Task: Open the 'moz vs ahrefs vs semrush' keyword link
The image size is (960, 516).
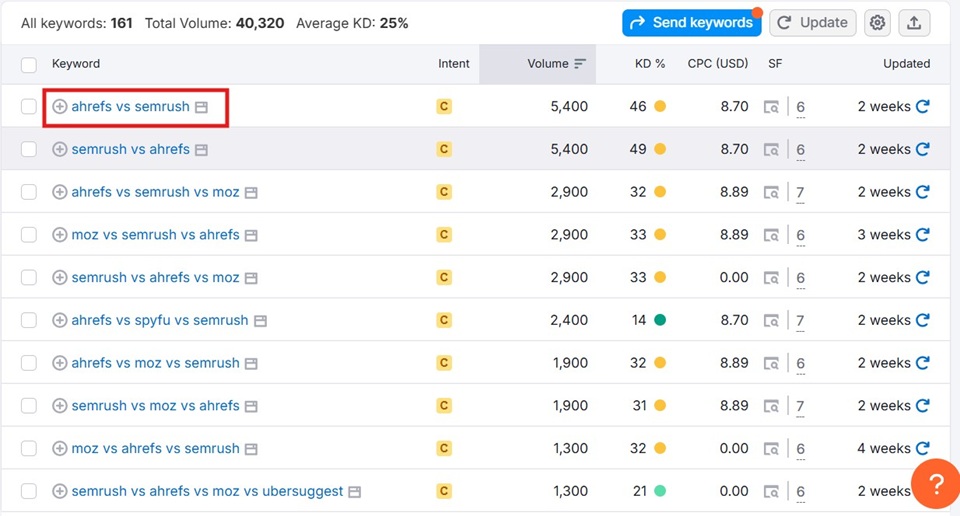Action: coord(156,449)
